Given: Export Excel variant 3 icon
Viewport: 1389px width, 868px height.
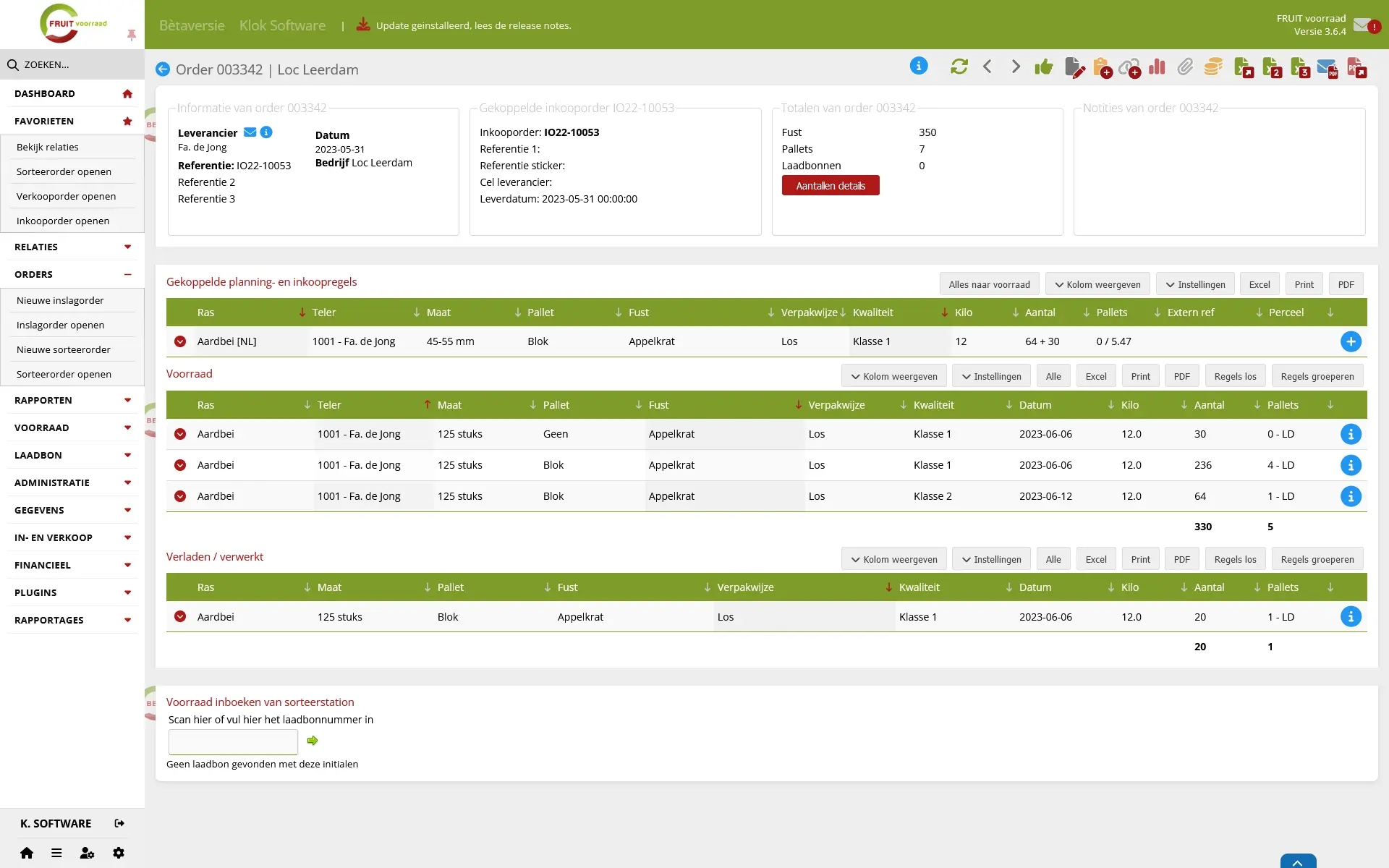Looking at the screenshot, I should click(1300, 67).
